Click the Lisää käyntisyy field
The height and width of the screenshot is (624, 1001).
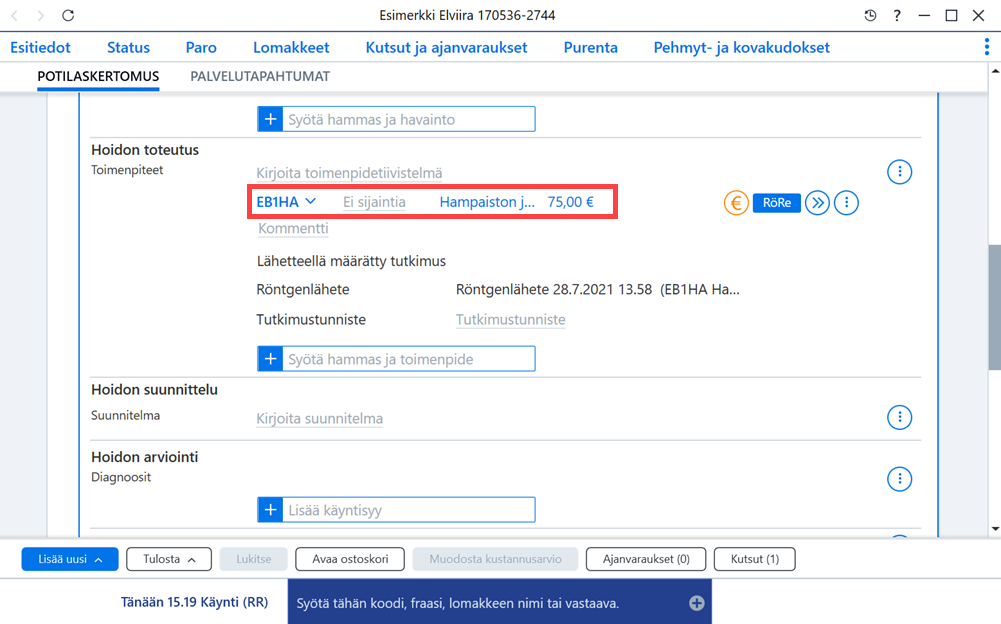[x=409, y=510]
